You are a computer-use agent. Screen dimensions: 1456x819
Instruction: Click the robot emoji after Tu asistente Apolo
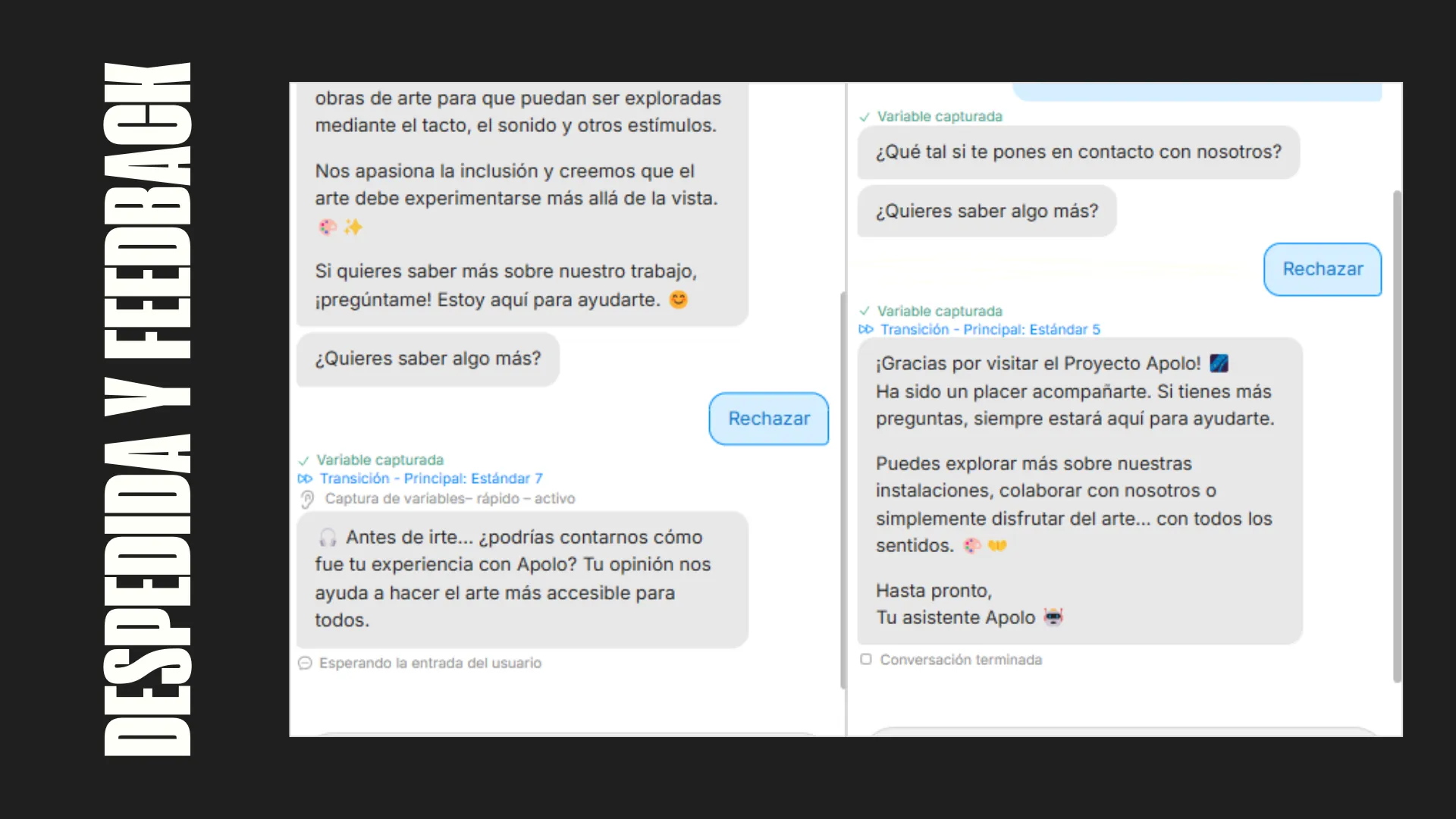tap(1053, 617)
